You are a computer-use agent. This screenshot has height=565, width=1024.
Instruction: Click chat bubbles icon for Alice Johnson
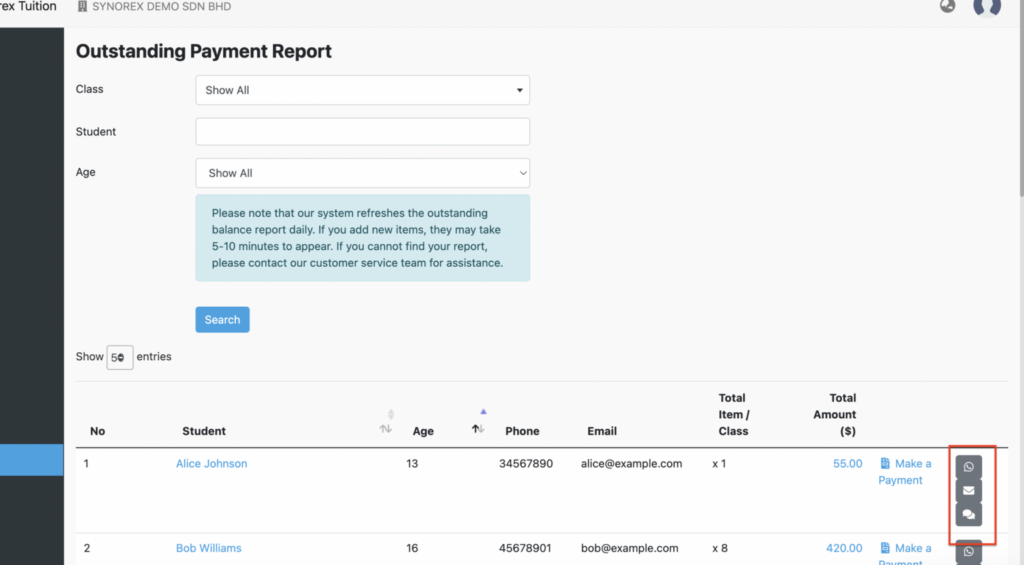point(968,515)
